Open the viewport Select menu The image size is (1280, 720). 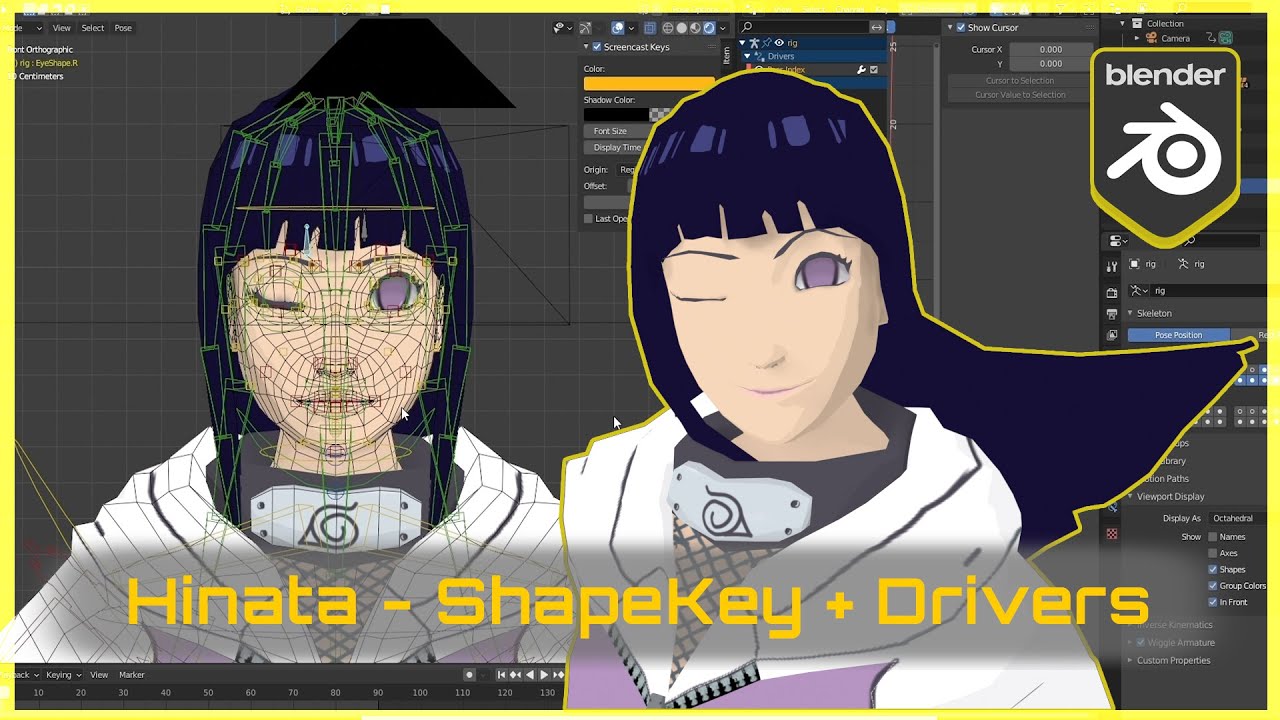click(x=93, y=28)
